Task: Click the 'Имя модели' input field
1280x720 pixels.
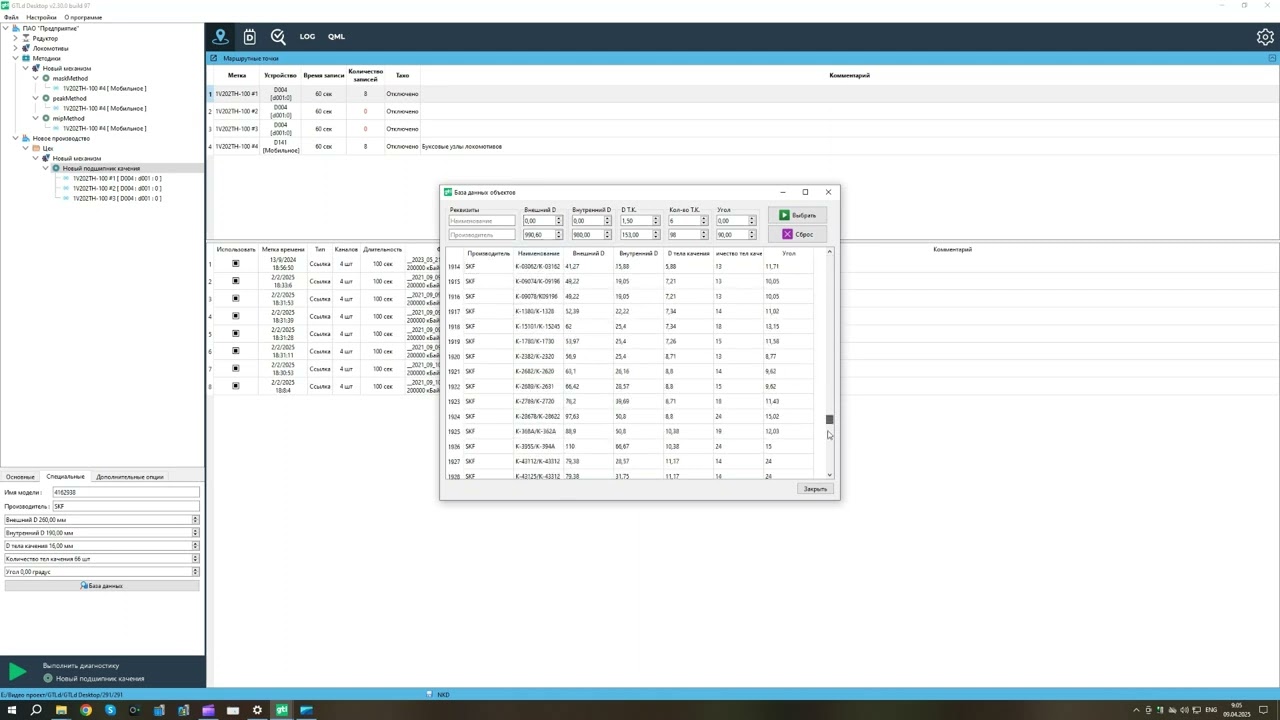Action: coord(124,492)
